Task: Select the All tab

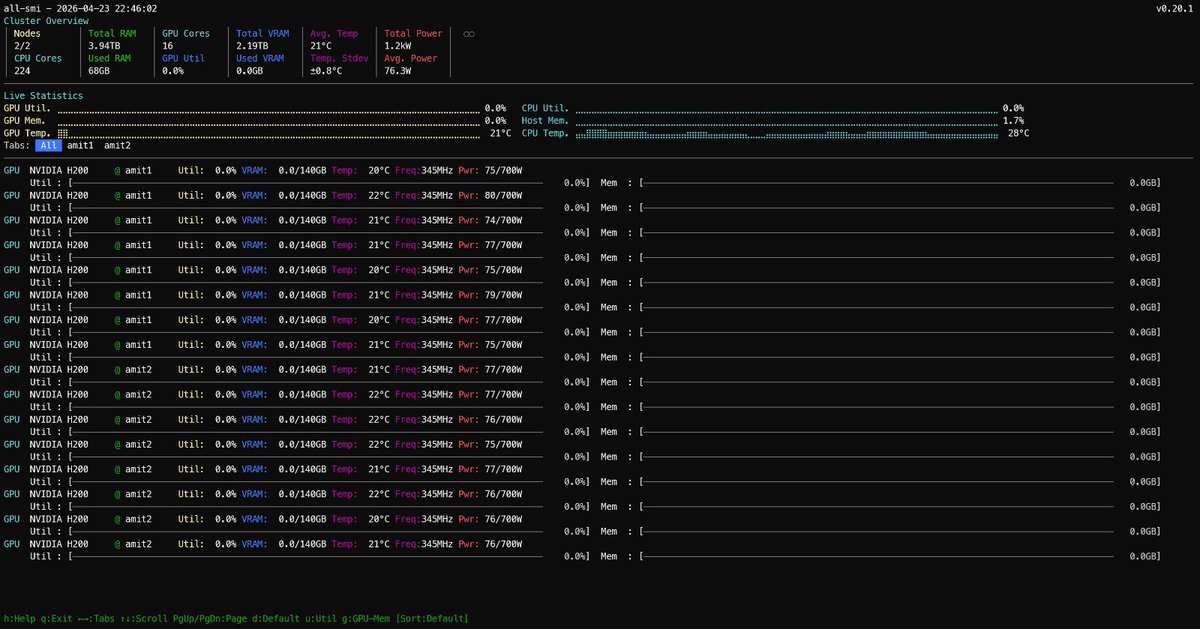Action: [49, 145]
